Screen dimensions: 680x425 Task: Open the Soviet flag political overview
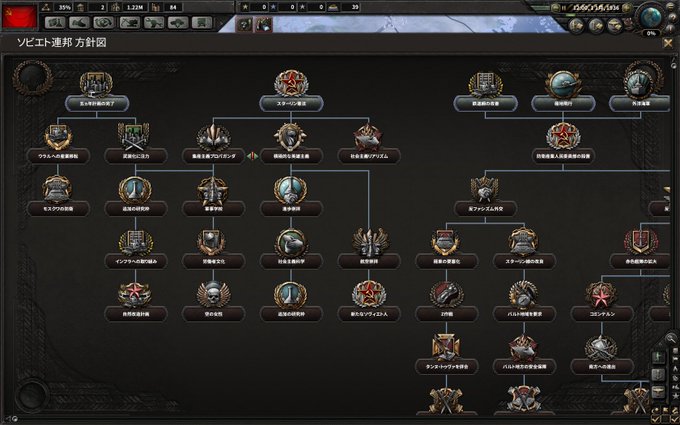pos(20,17)
